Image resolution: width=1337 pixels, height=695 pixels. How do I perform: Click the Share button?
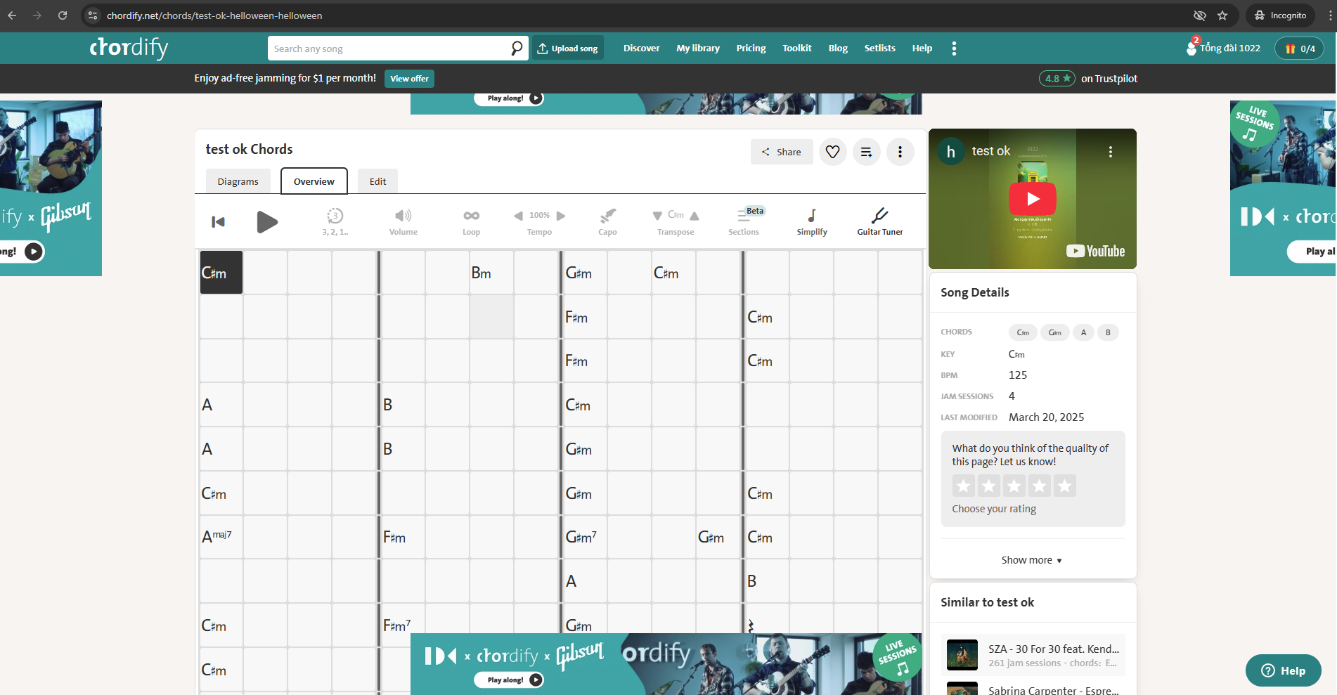(x=782, y=152)
